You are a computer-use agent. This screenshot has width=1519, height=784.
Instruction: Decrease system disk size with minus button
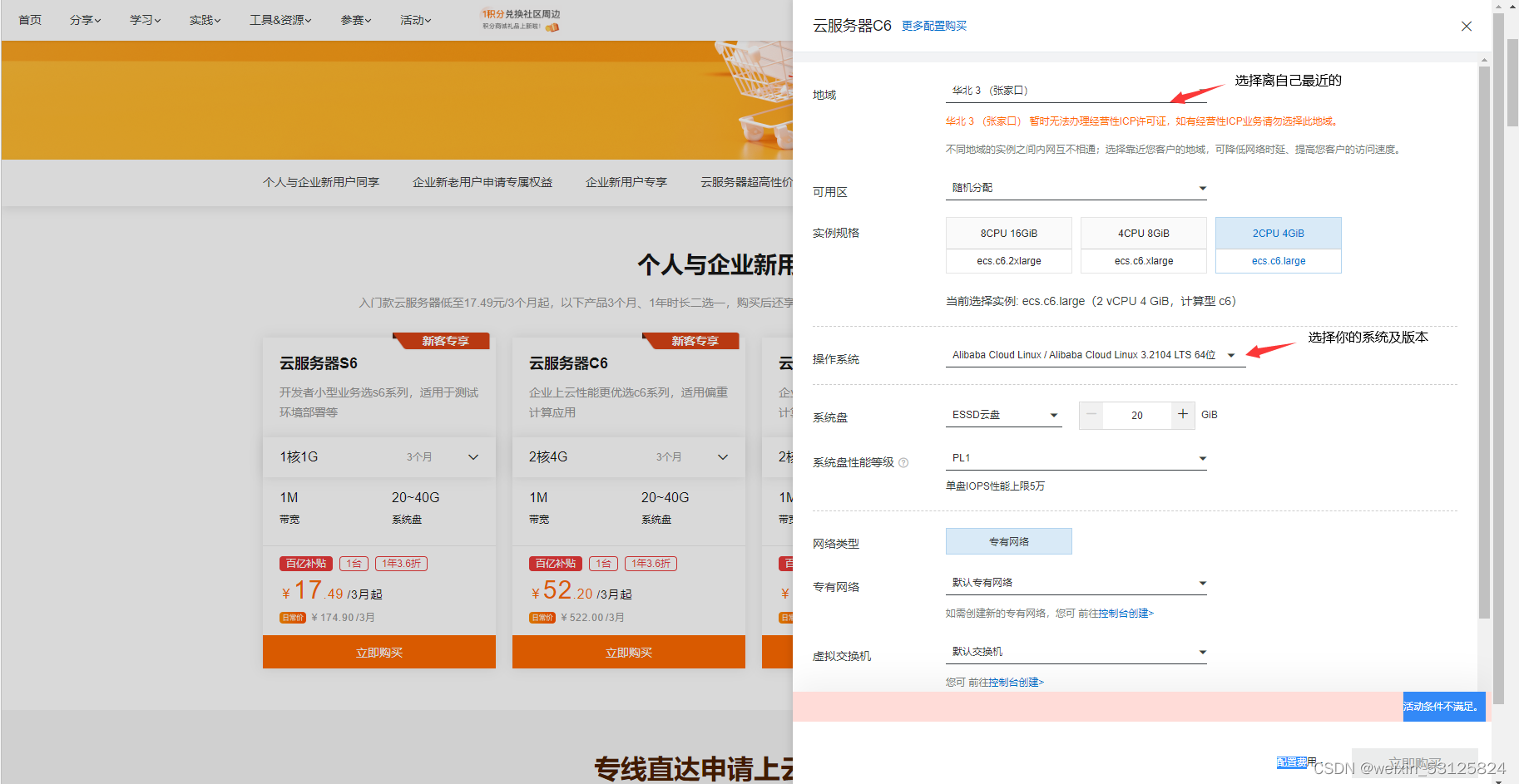click(x=1091, y=415)
